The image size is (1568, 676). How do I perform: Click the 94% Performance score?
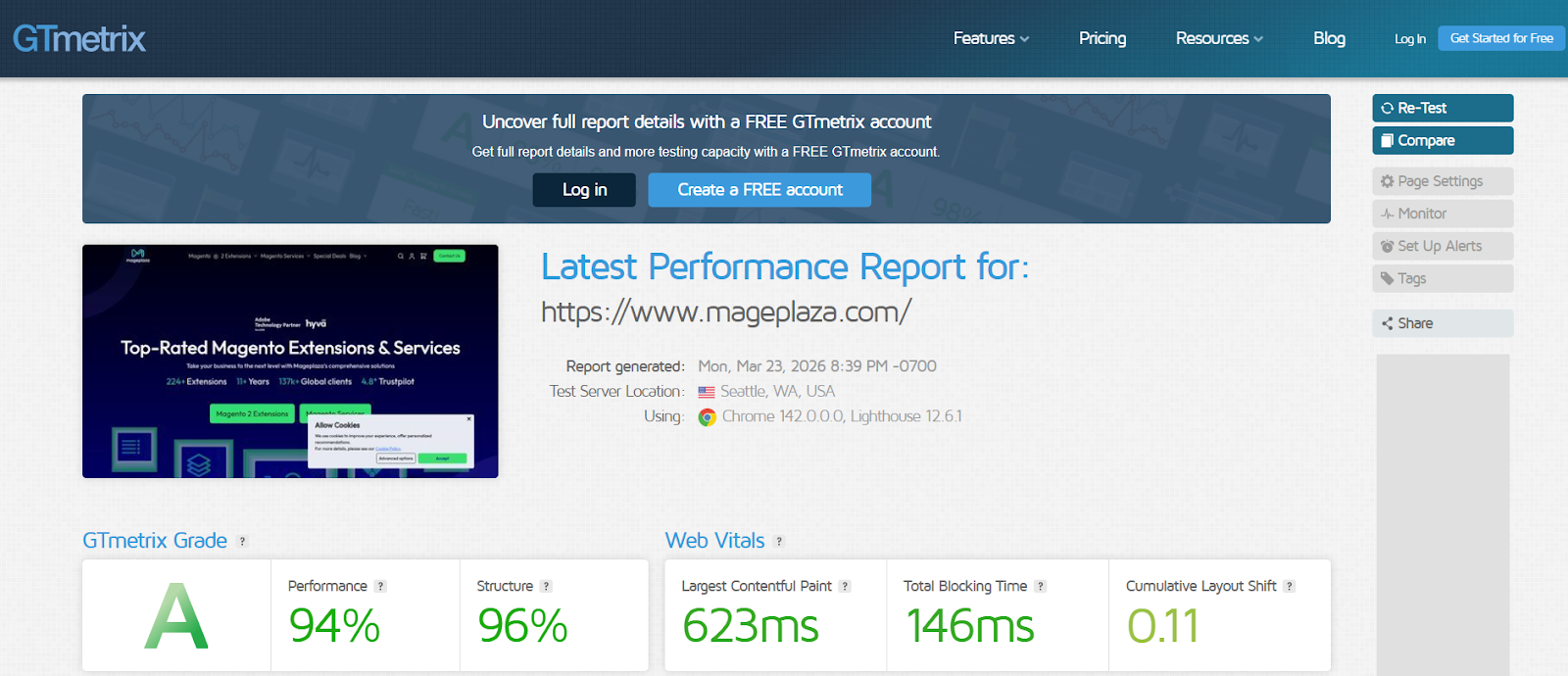click(334, 626)
